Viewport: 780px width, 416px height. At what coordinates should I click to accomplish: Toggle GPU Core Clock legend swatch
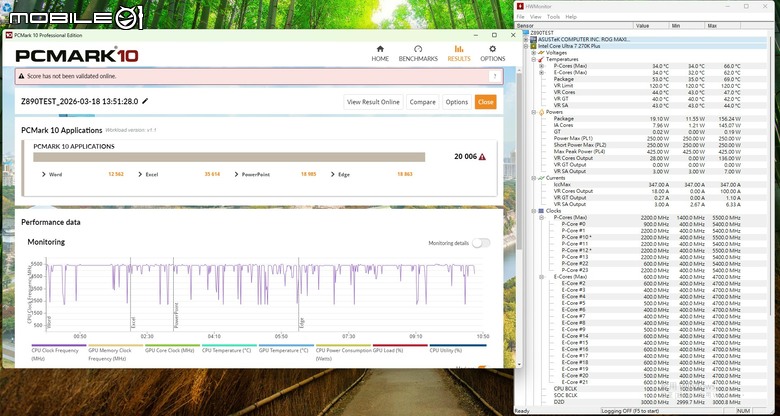(x=172, y=345)
